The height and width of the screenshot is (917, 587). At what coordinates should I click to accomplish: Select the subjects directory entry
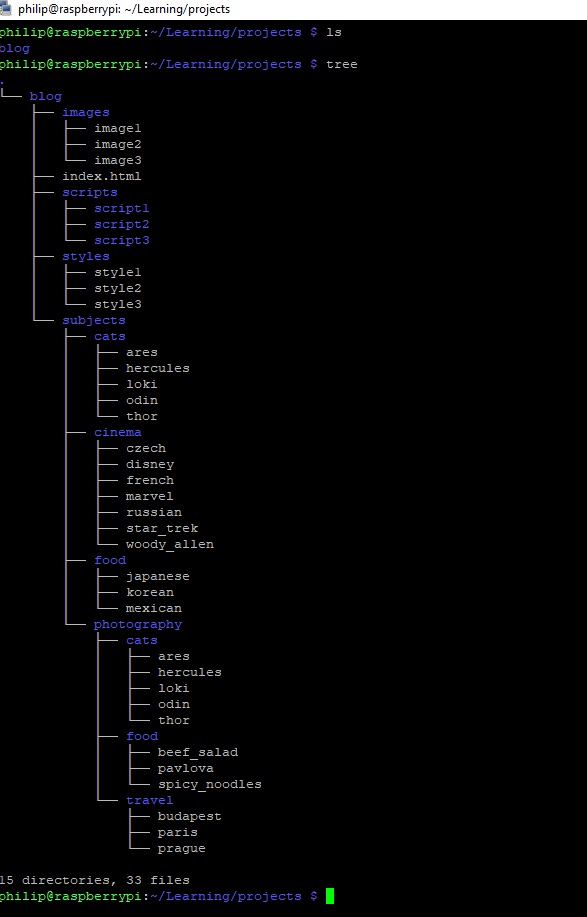(94, 320)
